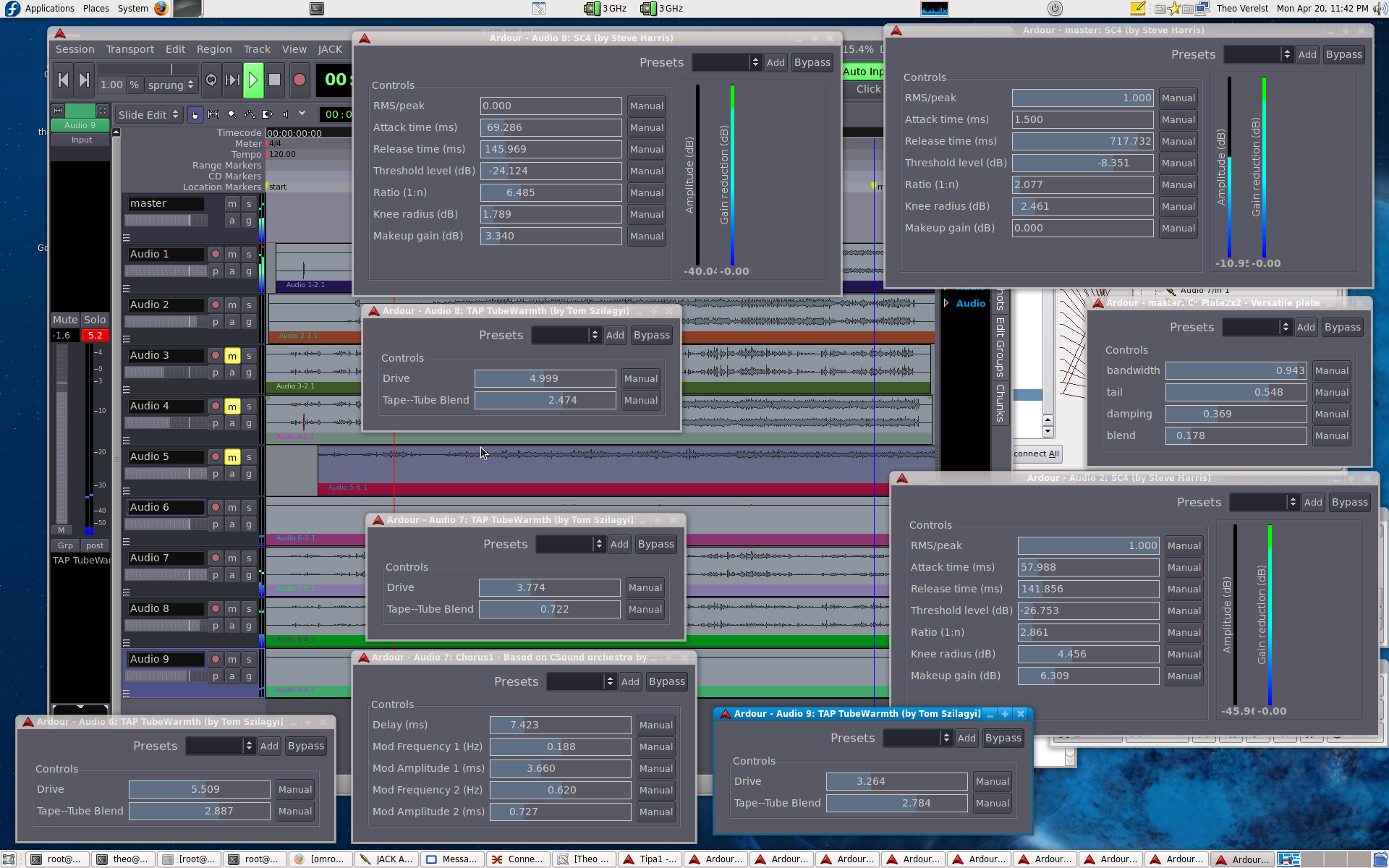Open the volume control in system tray

tap(1380, 9)
